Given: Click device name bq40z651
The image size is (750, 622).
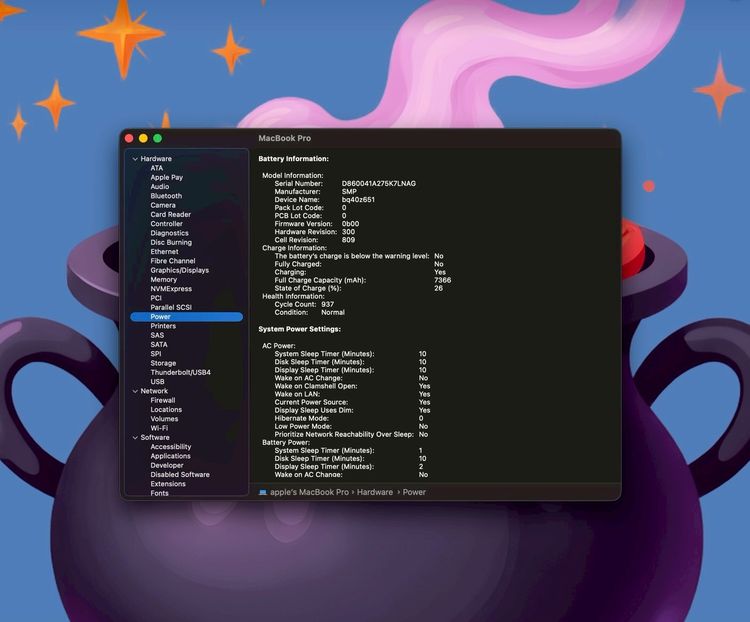Looking at the screenshot, I should [358, 200].
